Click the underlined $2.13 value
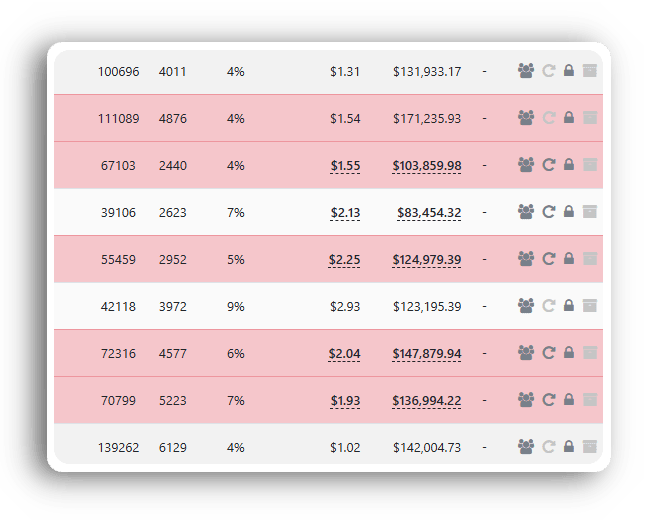Viewport: 653px width, 520px height. (x=345, y=212)
